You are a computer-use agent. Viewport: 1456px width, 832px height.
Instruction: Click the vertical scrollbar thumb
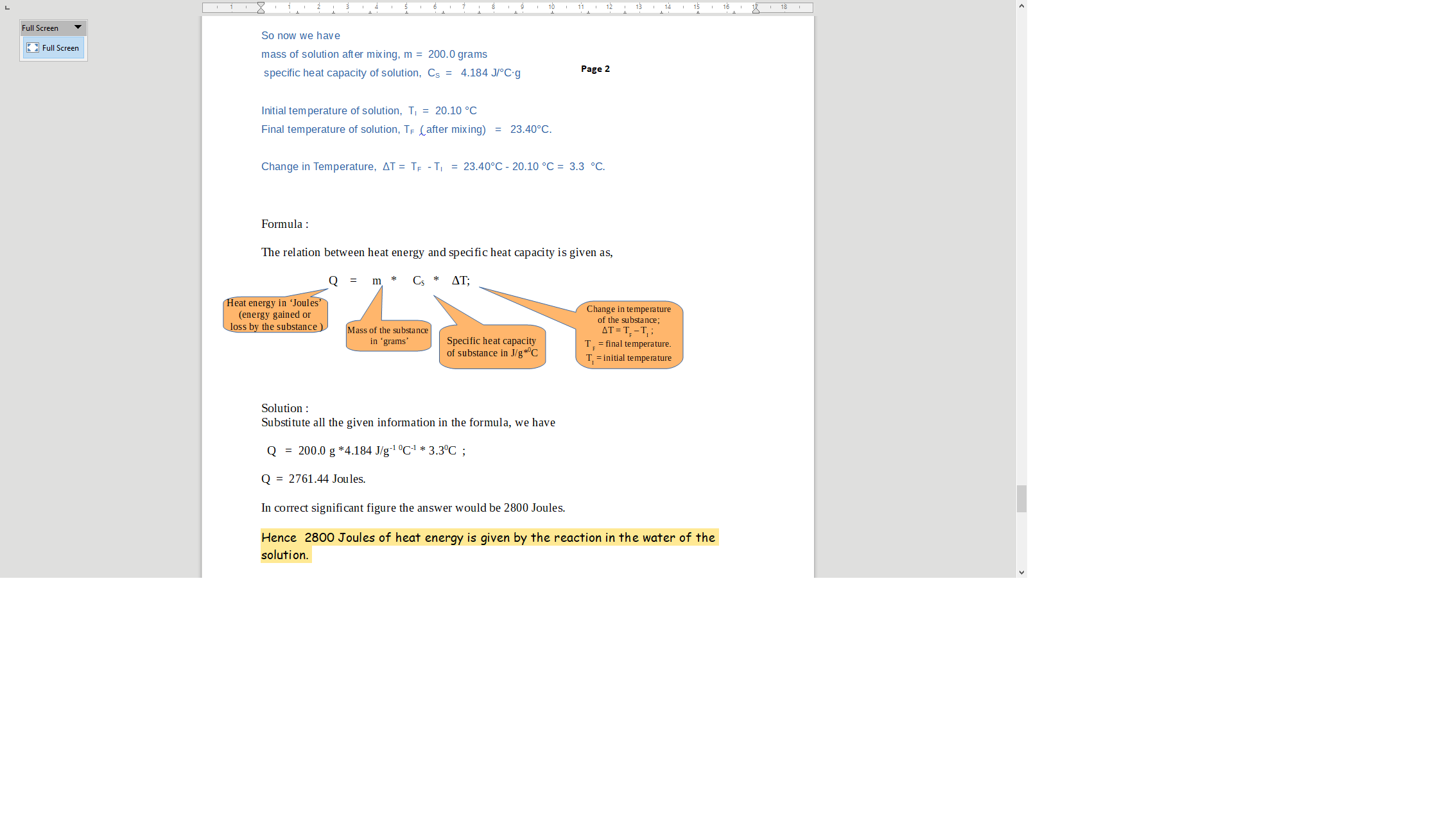(1021, 499)
